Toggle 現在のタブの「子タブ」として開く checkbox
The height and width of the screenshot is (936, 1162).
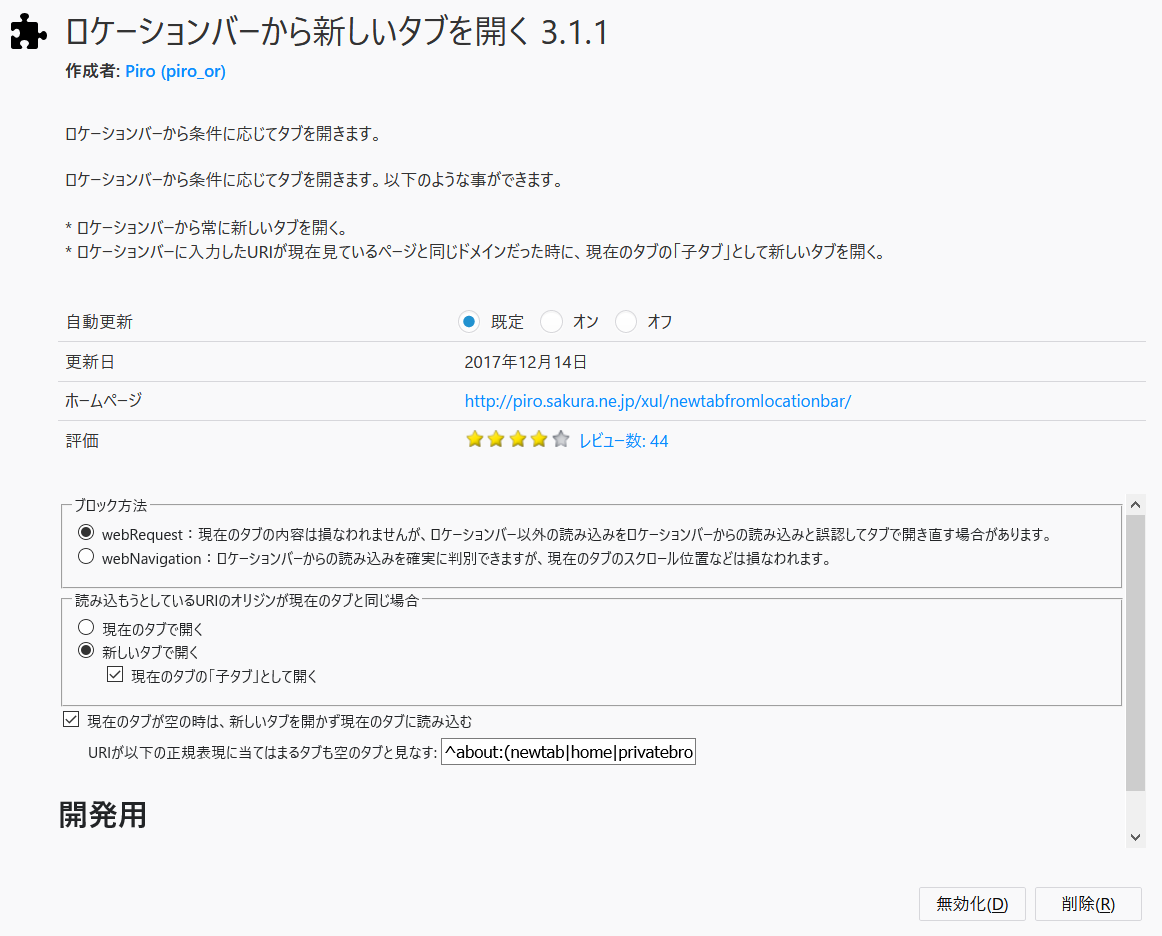(x=115, y=675)
